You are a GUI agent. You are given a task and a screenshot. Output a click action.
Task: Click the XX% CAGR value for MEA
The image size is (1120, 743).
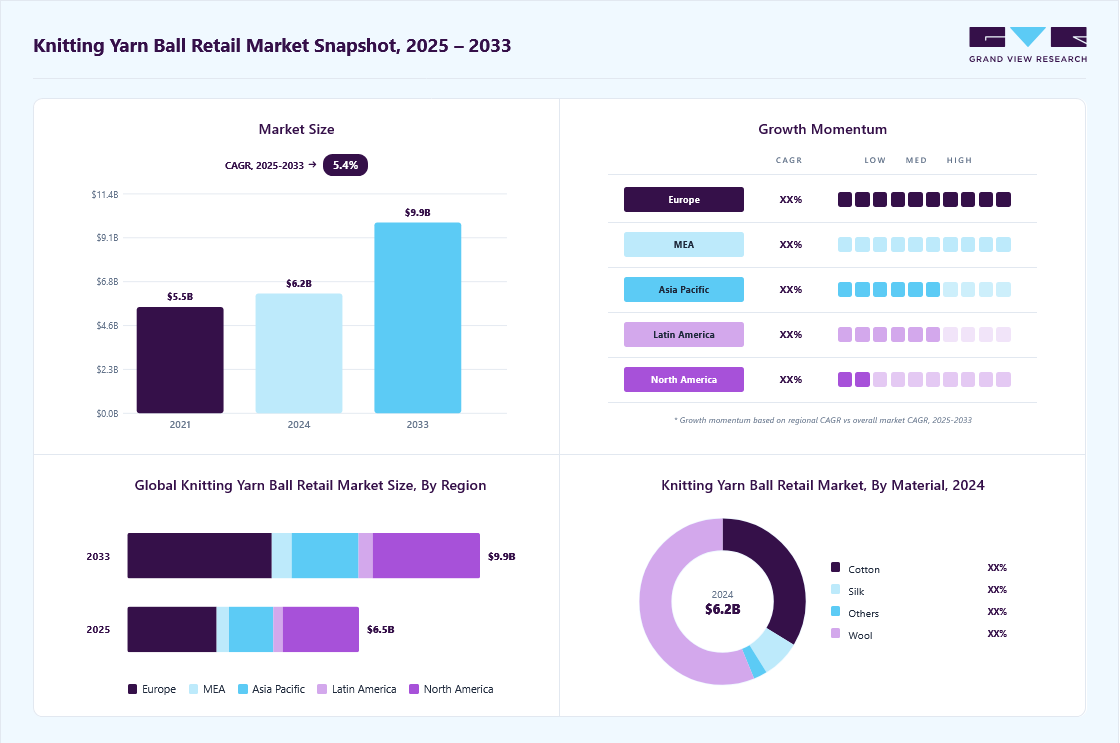tap(791, 244)
